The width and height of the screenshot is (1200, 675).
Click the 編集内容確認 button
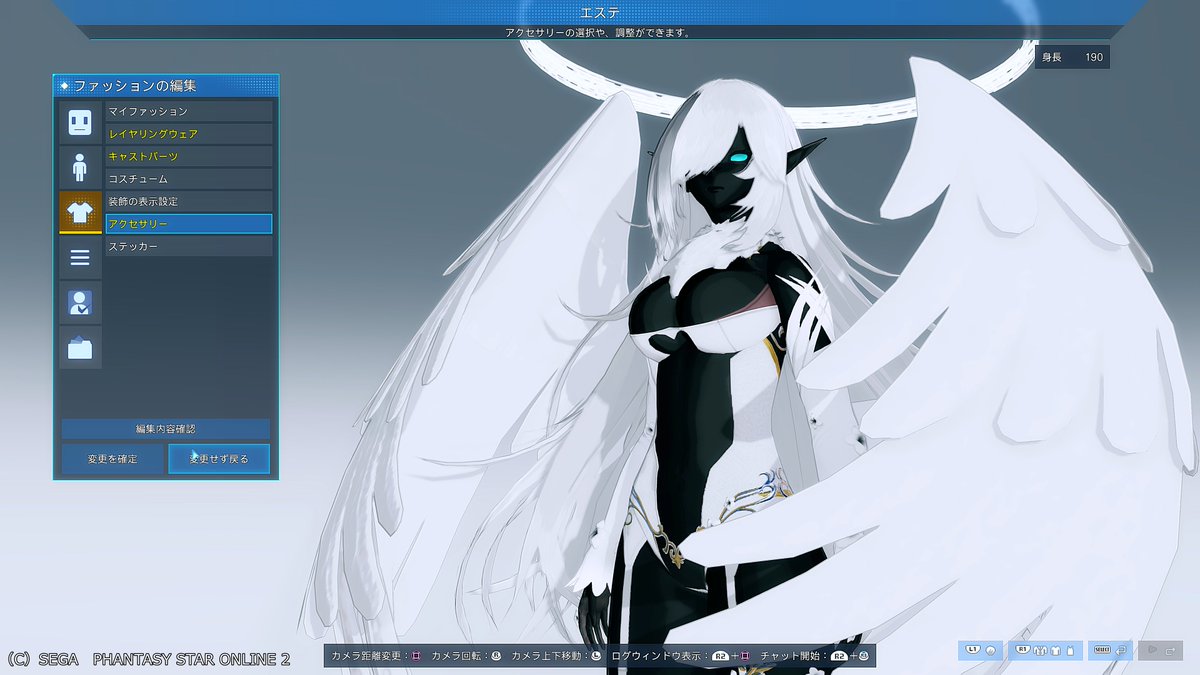pos(166,428)
